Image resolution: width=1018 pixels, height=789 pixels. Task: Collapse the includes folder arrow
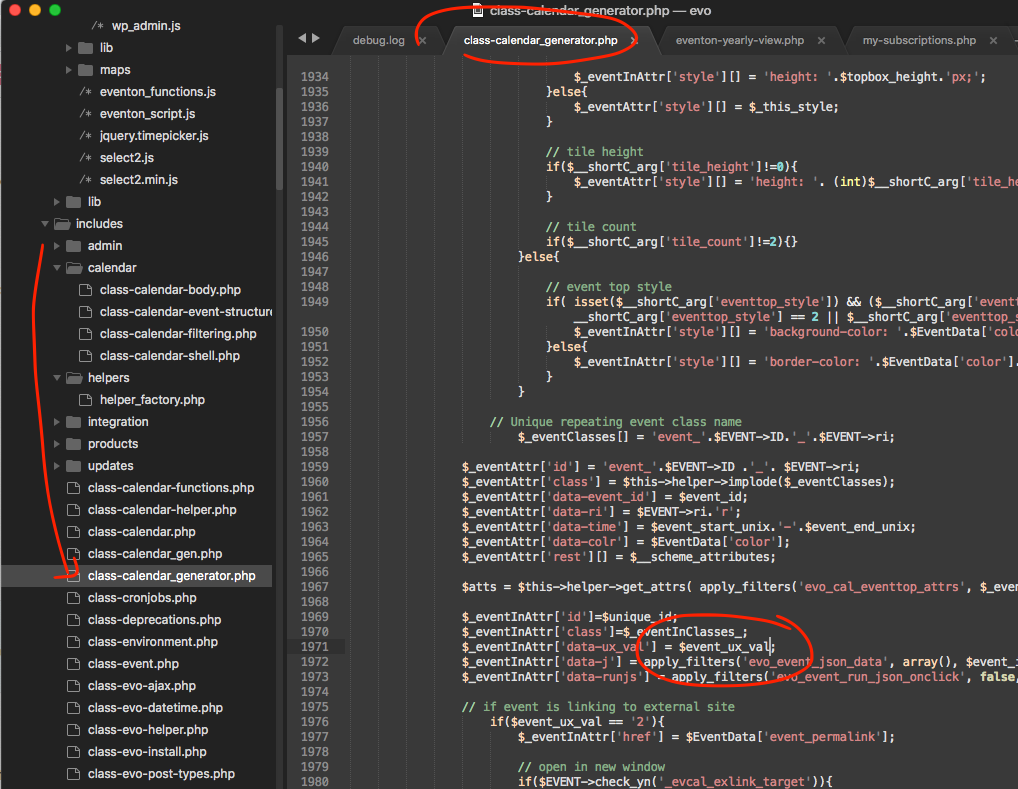pyautogui.click(x=45, y=224)
